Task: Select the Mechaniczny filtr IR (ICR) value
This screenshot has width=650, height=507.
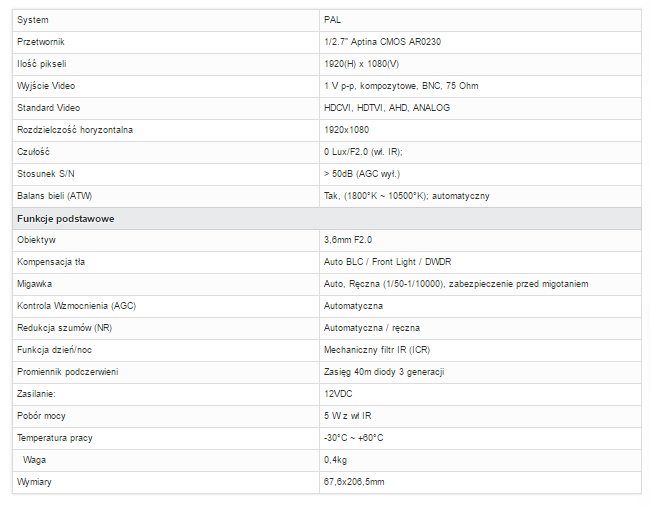Action: pos(377,349)
